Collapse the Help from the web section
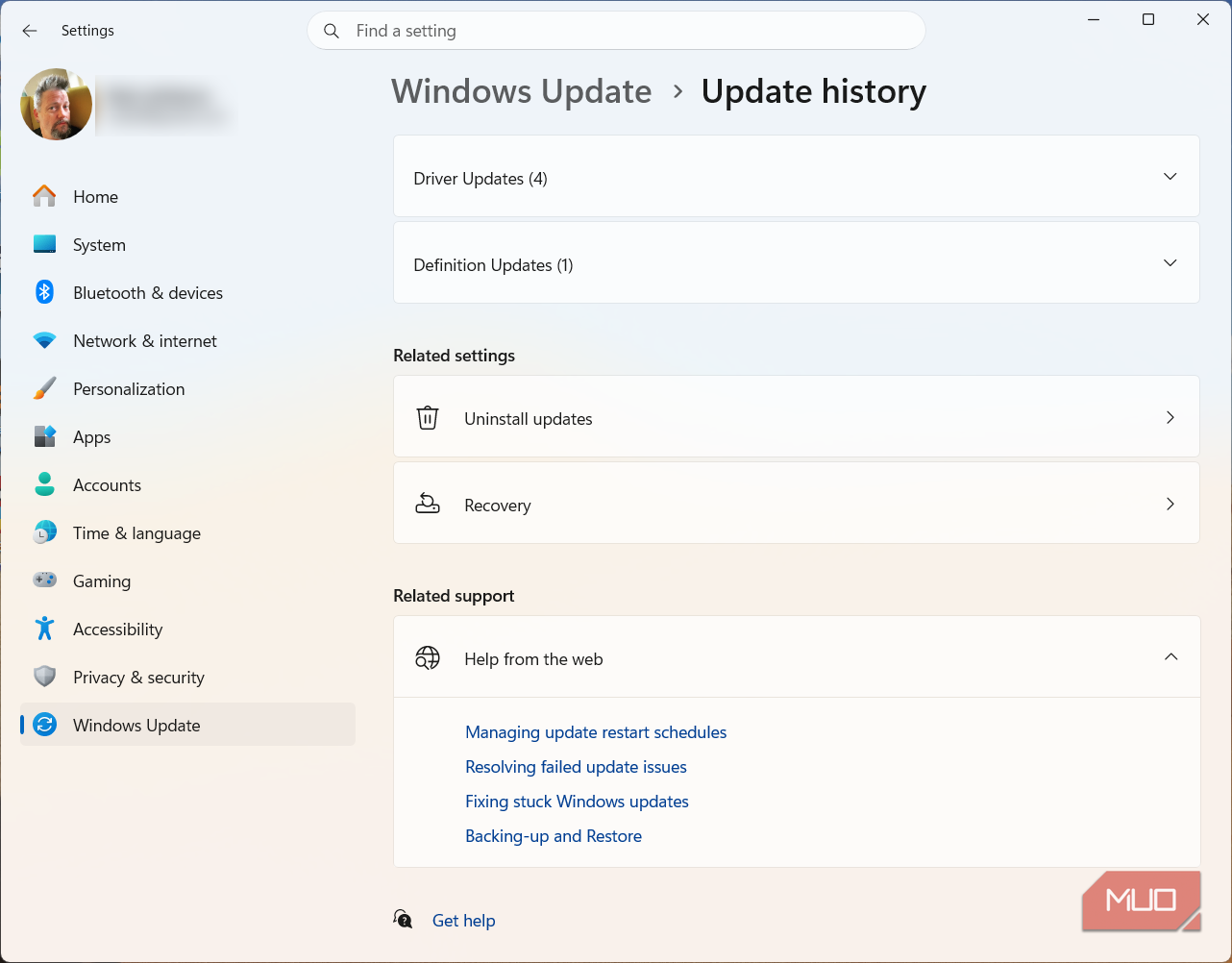 pyautogui.click(x=1170, y=656)
